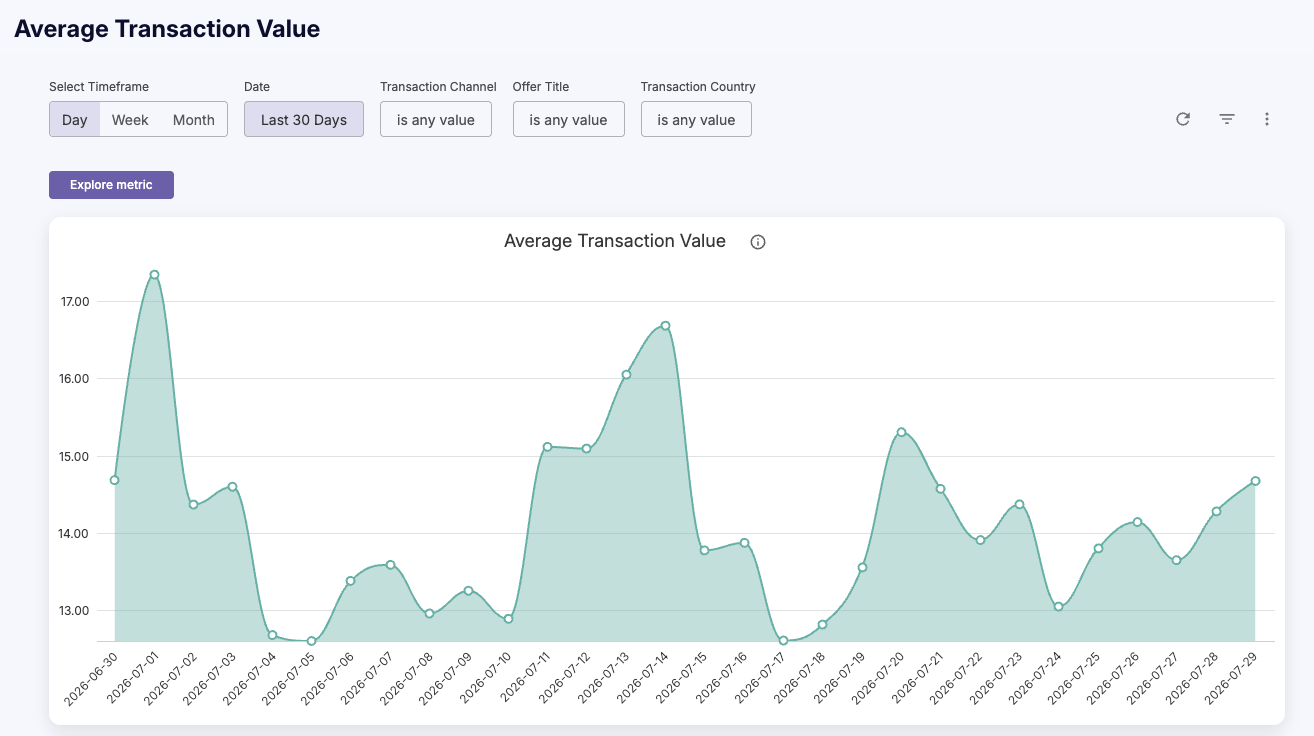The height and width of the screenshot is (736, 1314).
Task: Open Transaction Country filter dropdown
Action: [x=696, y=120]
